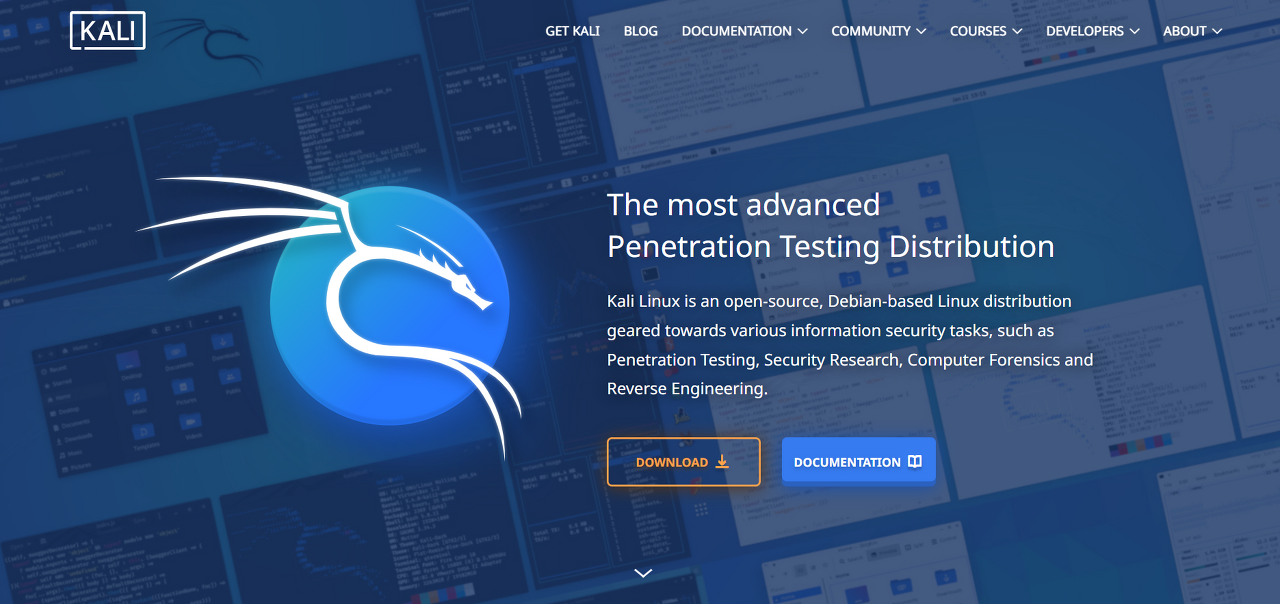Screen dimensions: 1280x604
Task: Click the download arrow icon
Action: [722, 461]
